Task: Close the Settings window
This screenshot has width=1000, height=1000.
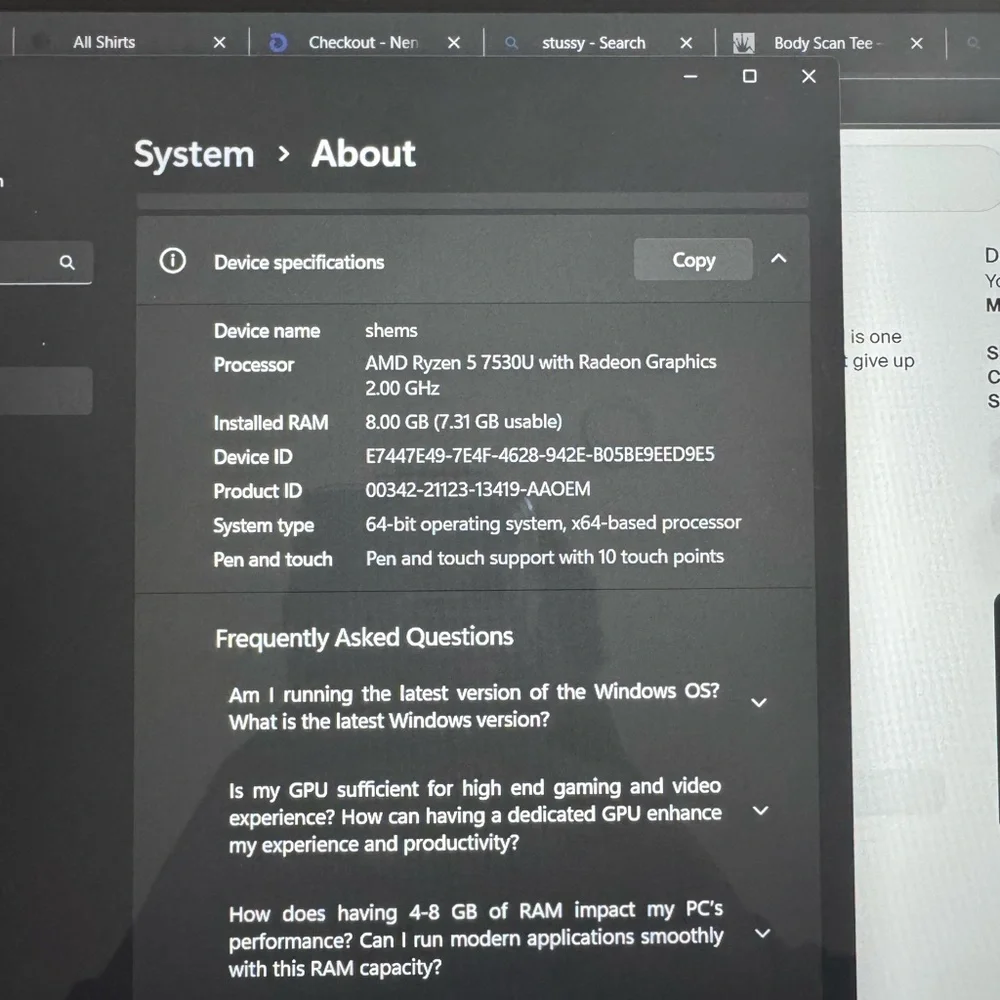Action: point(809,77)
